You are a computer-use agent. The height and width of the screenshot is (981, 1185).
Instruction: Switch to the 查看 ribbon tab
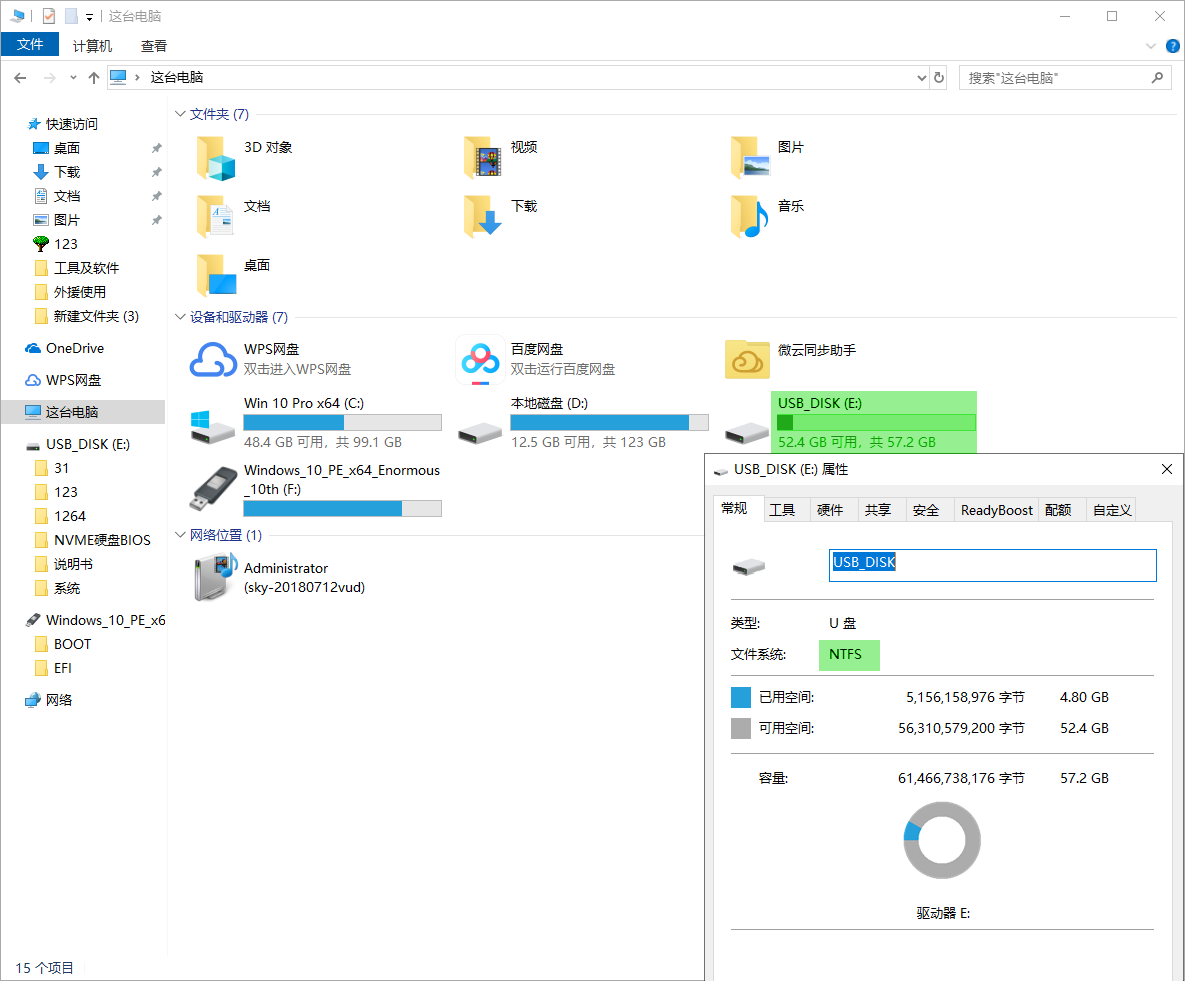[153, 45]
